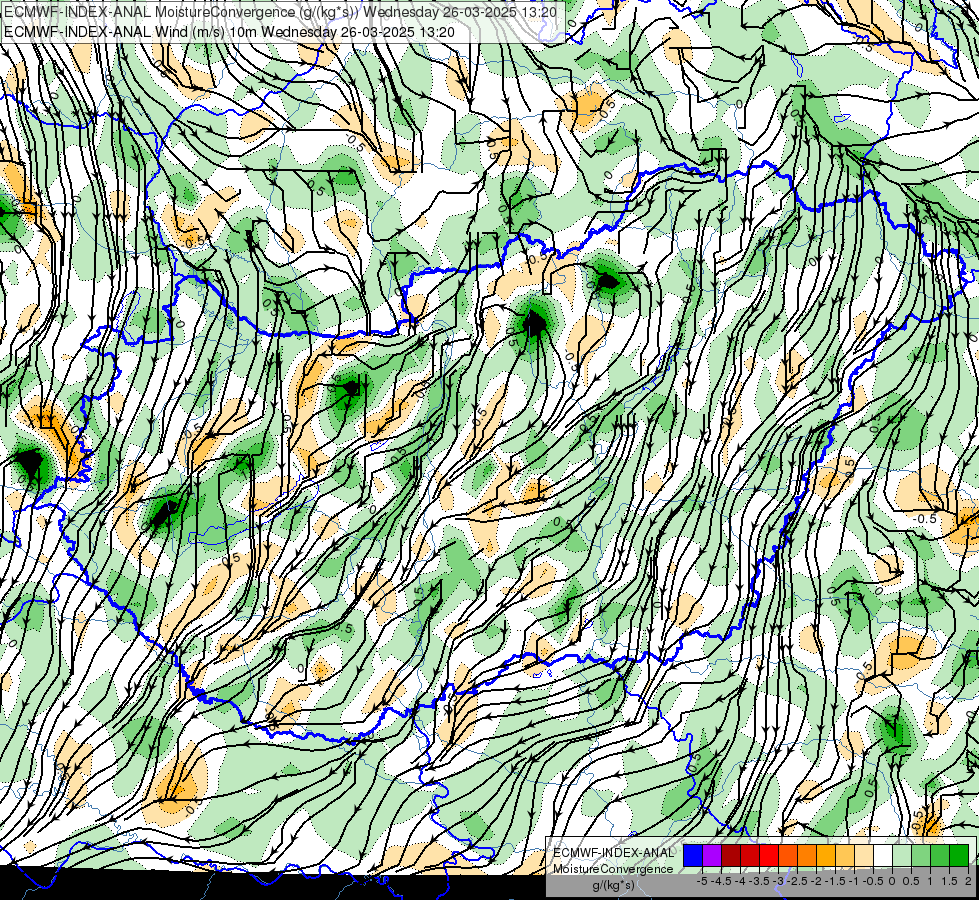This screenshot has width=979, height=900.
Task: Click the purple legend swatch
Action: coord(712,856)
